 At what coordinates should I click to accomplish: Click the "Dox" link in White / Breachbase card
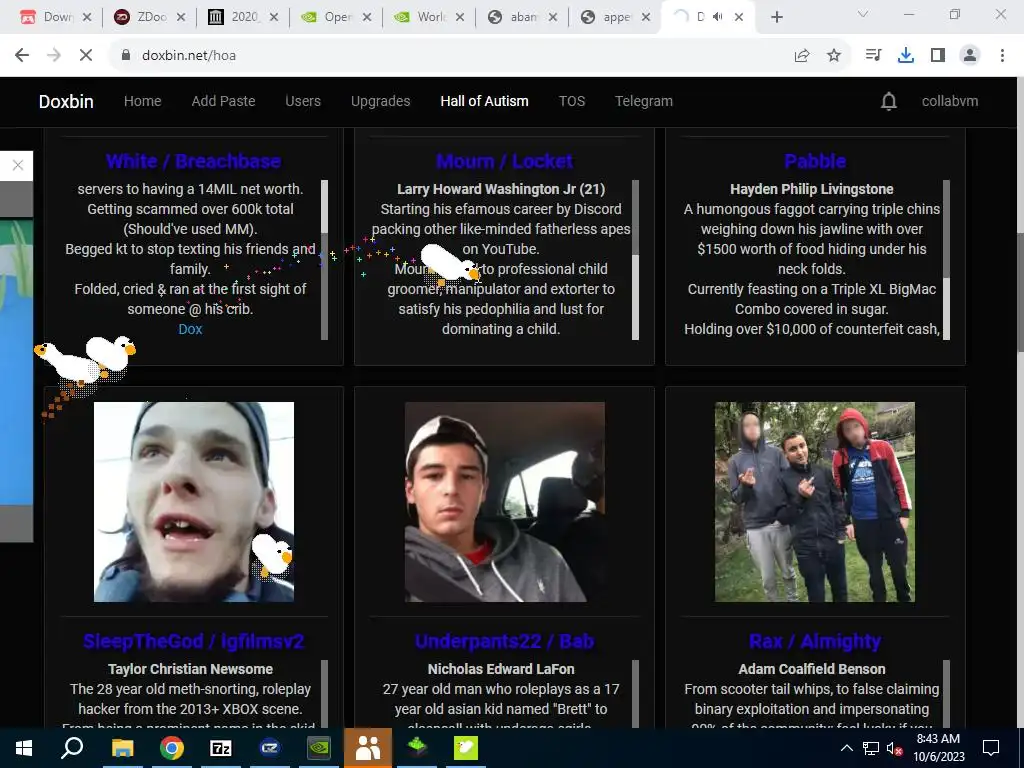point(190,329)
